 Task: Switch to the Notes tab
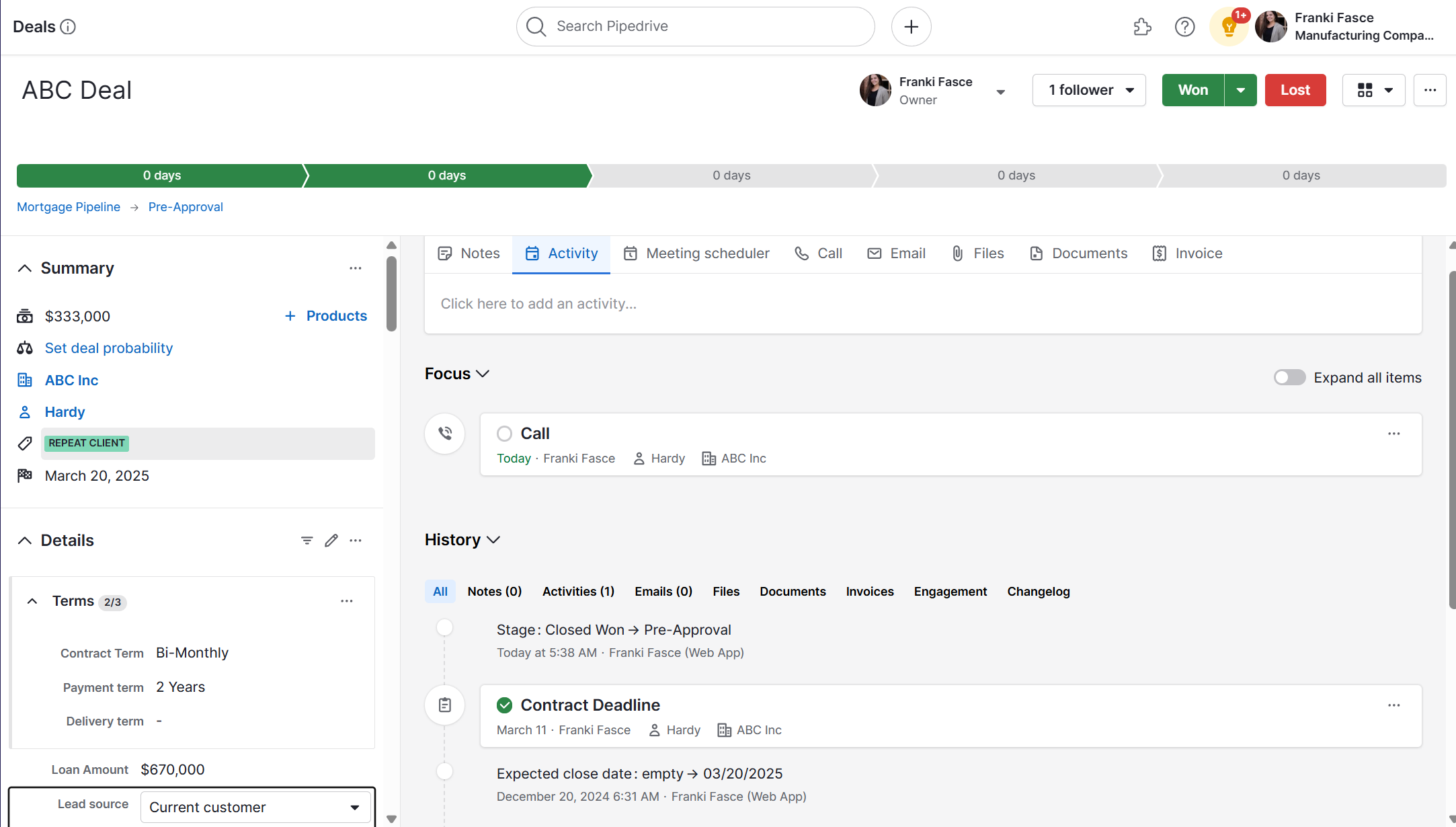point(469,253)
